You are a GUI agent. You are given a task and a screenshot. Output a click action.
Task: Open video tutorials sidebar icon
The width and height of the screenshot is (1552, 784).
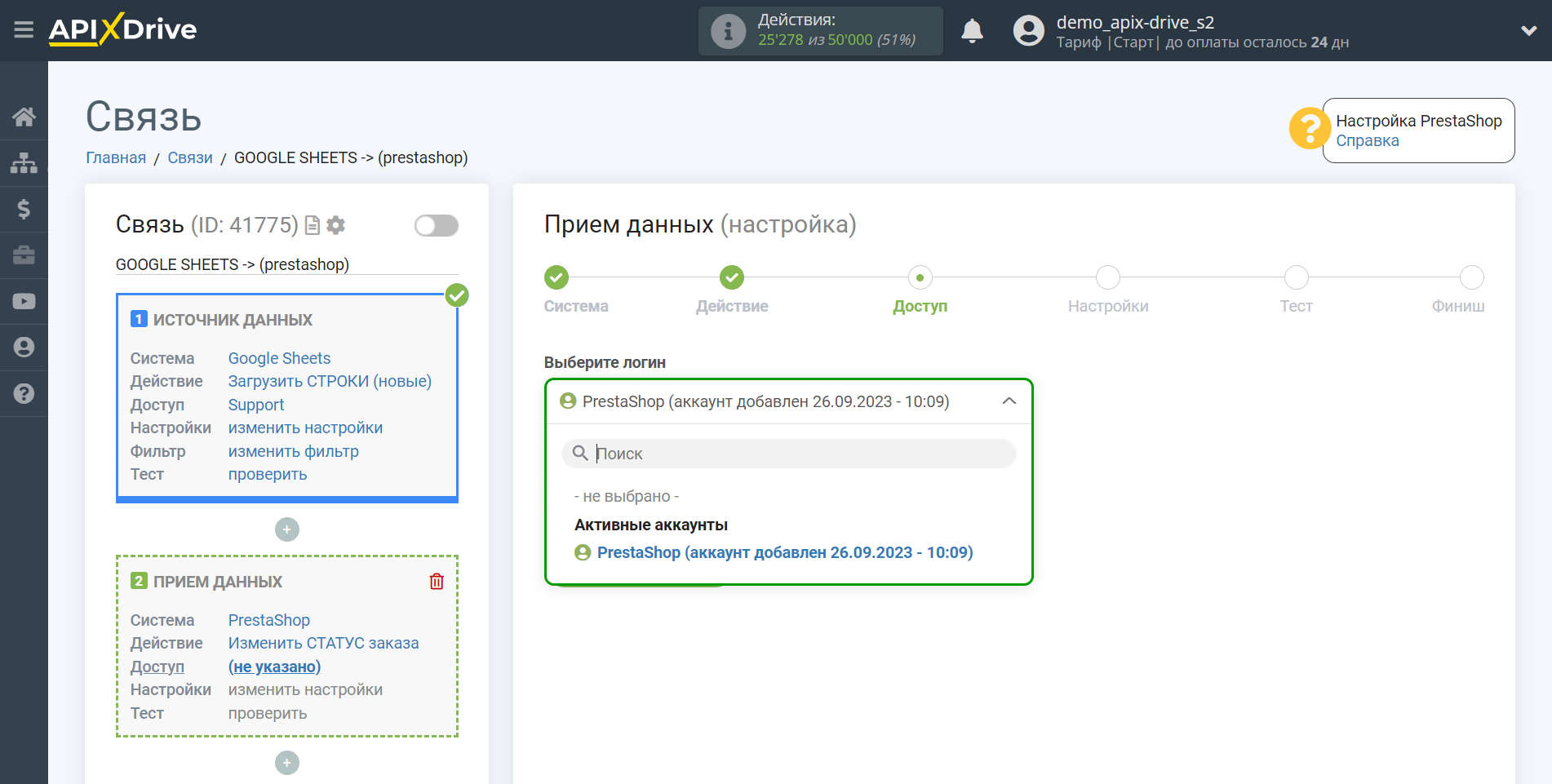(24, 301)
